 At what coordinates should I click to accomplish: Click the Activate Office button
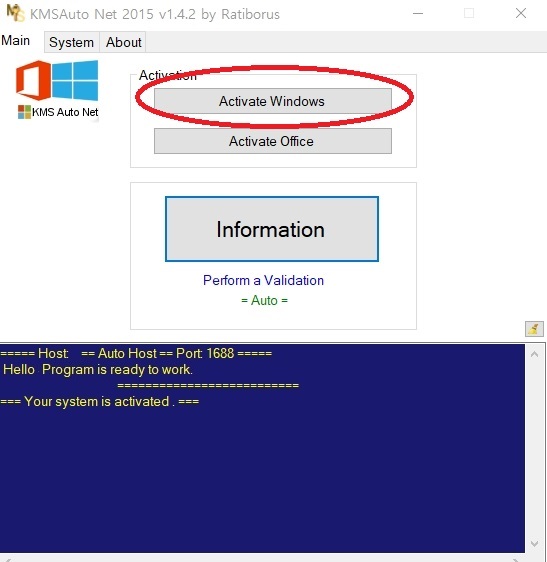273,141
